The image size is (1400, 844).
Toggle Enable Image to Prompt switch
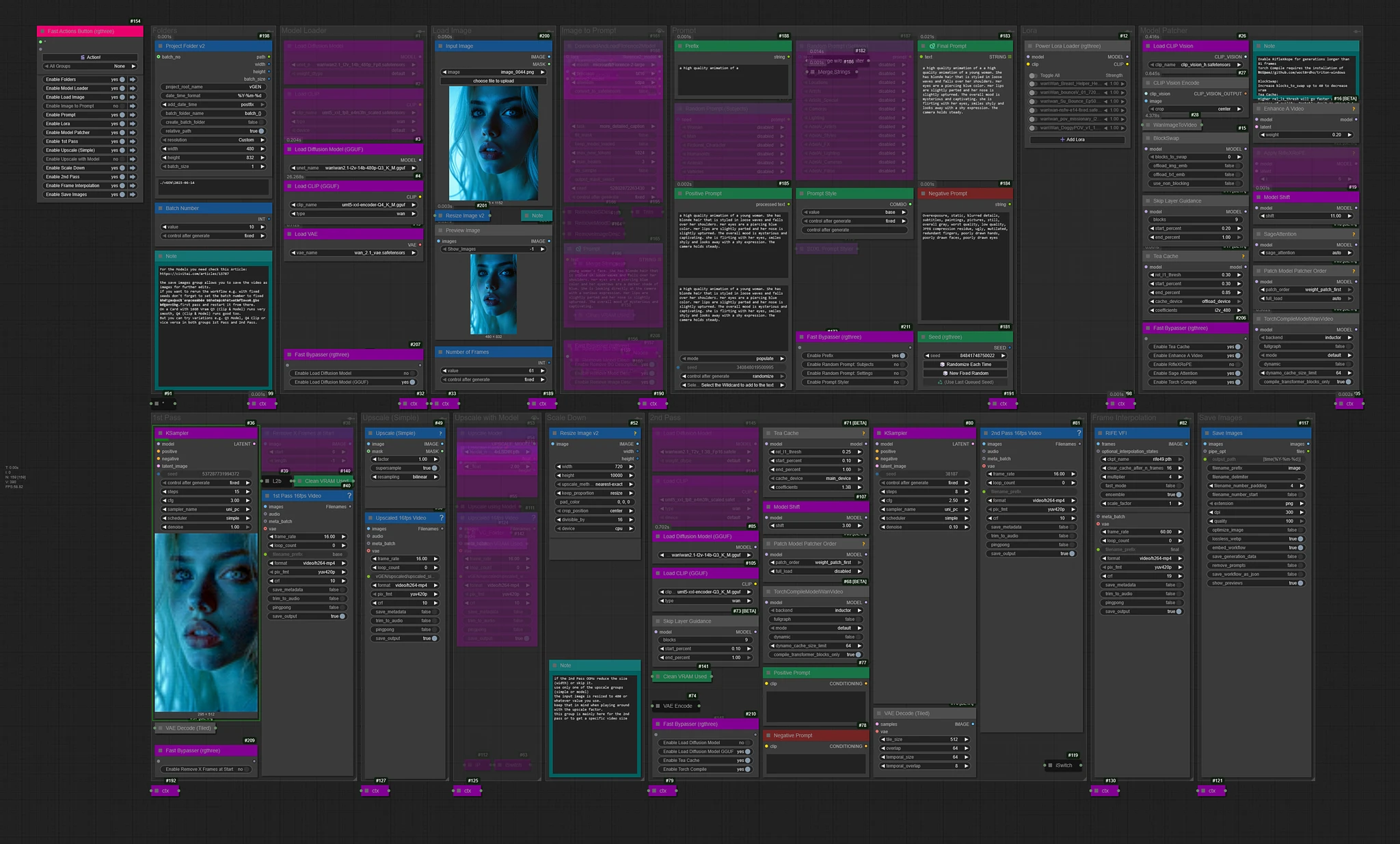point(122,106)
